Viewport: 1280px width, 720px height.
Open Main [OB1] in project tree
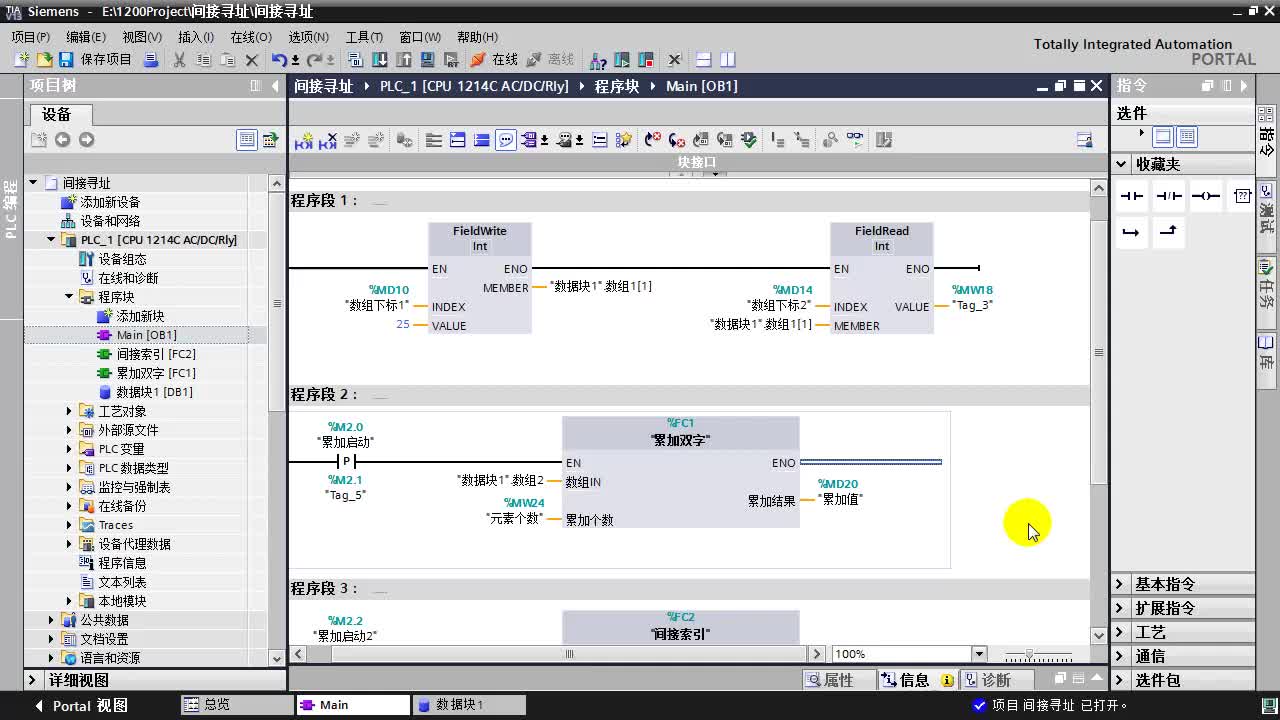point(146,335)
